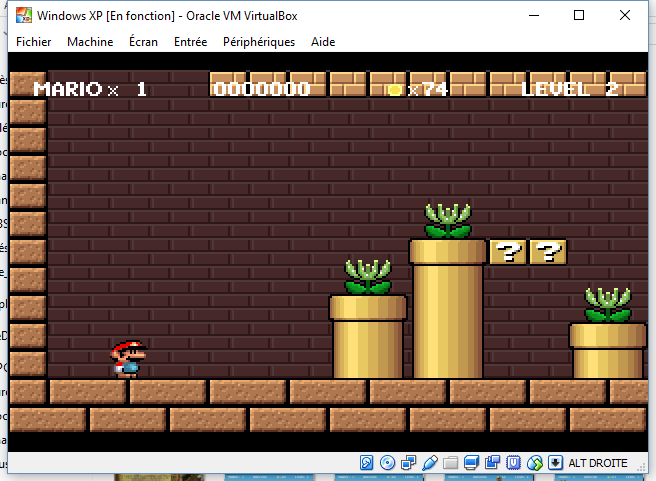This screenshot has height=481, width=656.
Task: Click the single-monitor display indicator icon
Action: [472, 463]
